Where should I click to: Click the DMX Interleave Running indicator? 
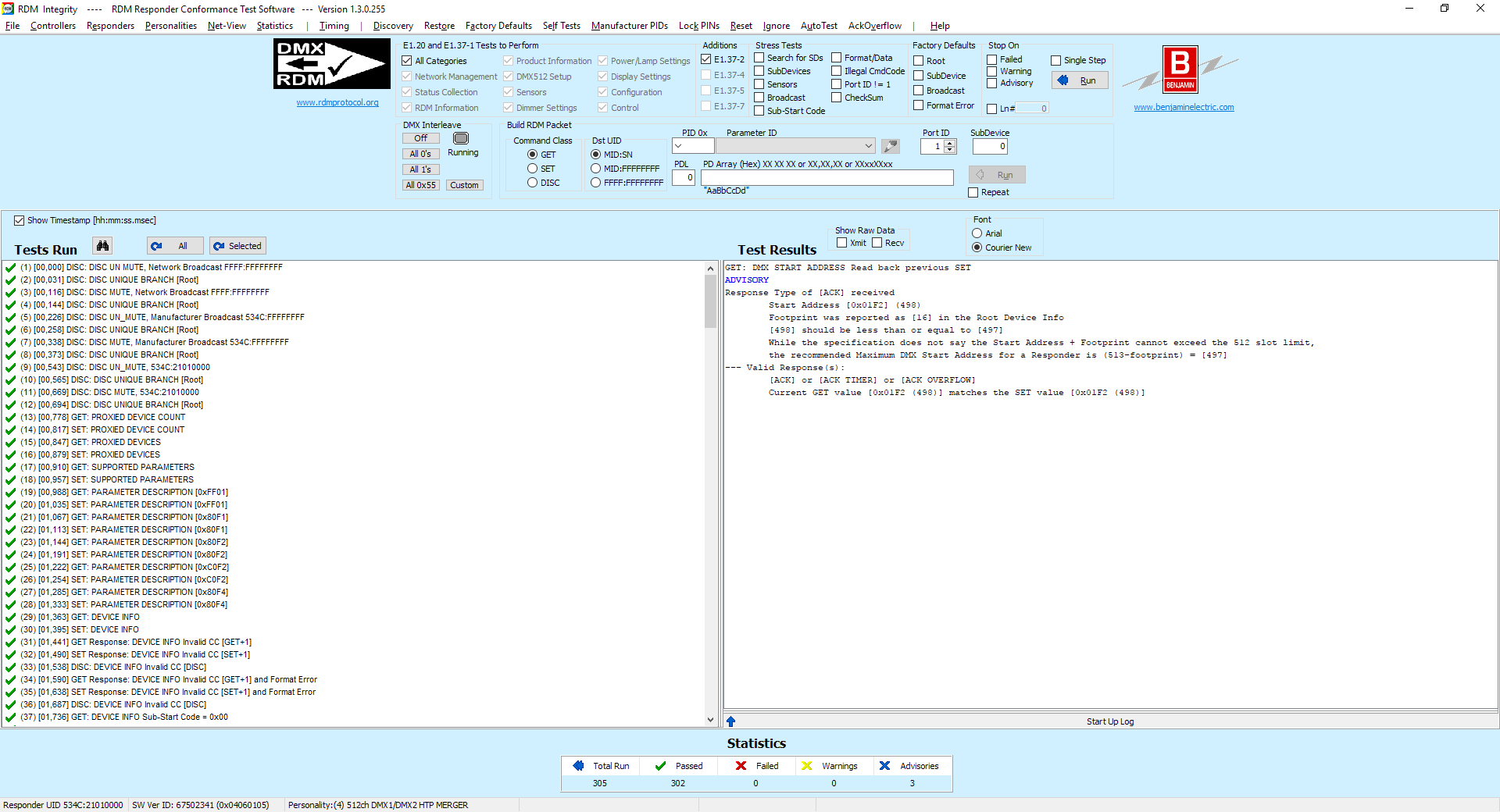(x=461, y=138)
